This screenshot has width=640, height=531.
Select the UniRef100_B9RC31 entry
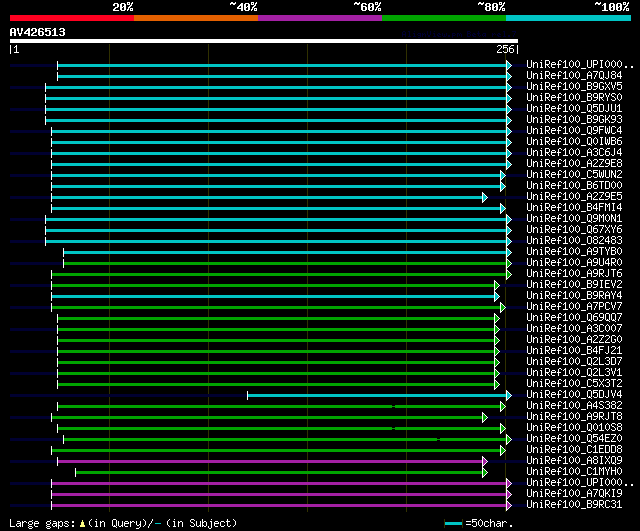(574, 505)
